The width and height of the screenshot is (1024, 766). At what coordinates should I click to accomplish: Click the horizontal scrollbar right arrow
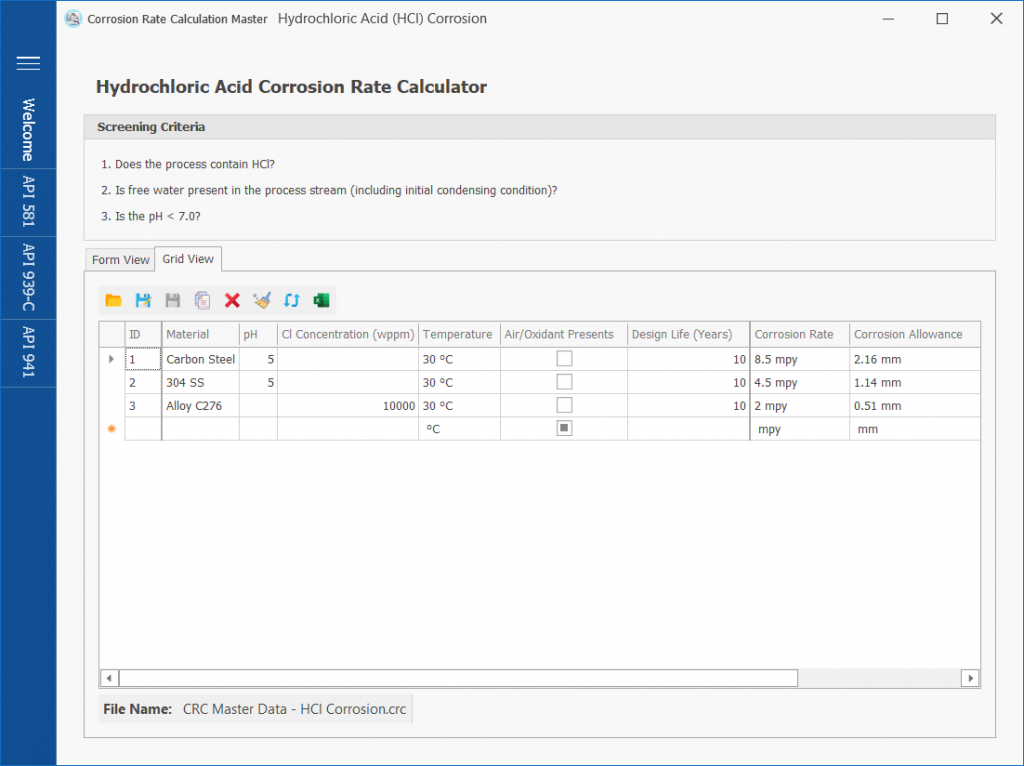970,678
